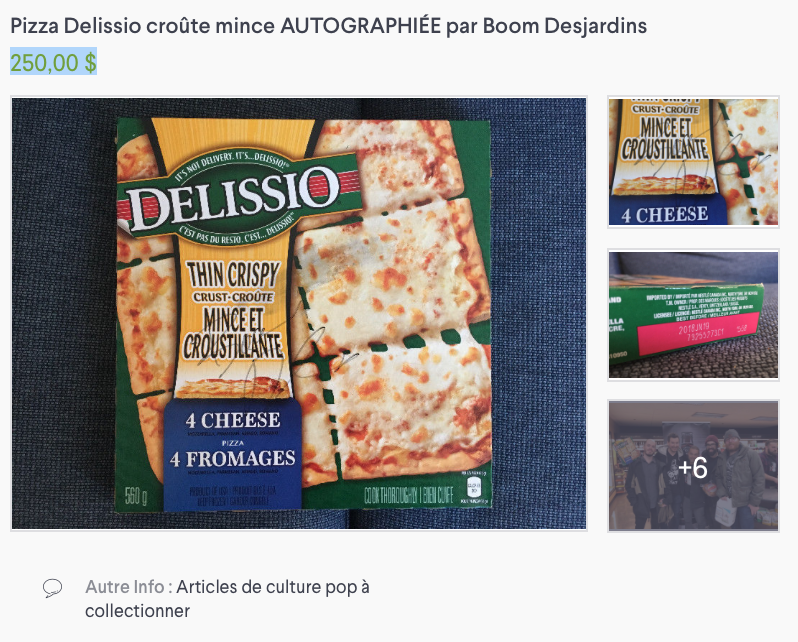Screen dimensions: 798x642
Task: Click the word AUTOGRAPHIÉE in the title
Action: 360,25
